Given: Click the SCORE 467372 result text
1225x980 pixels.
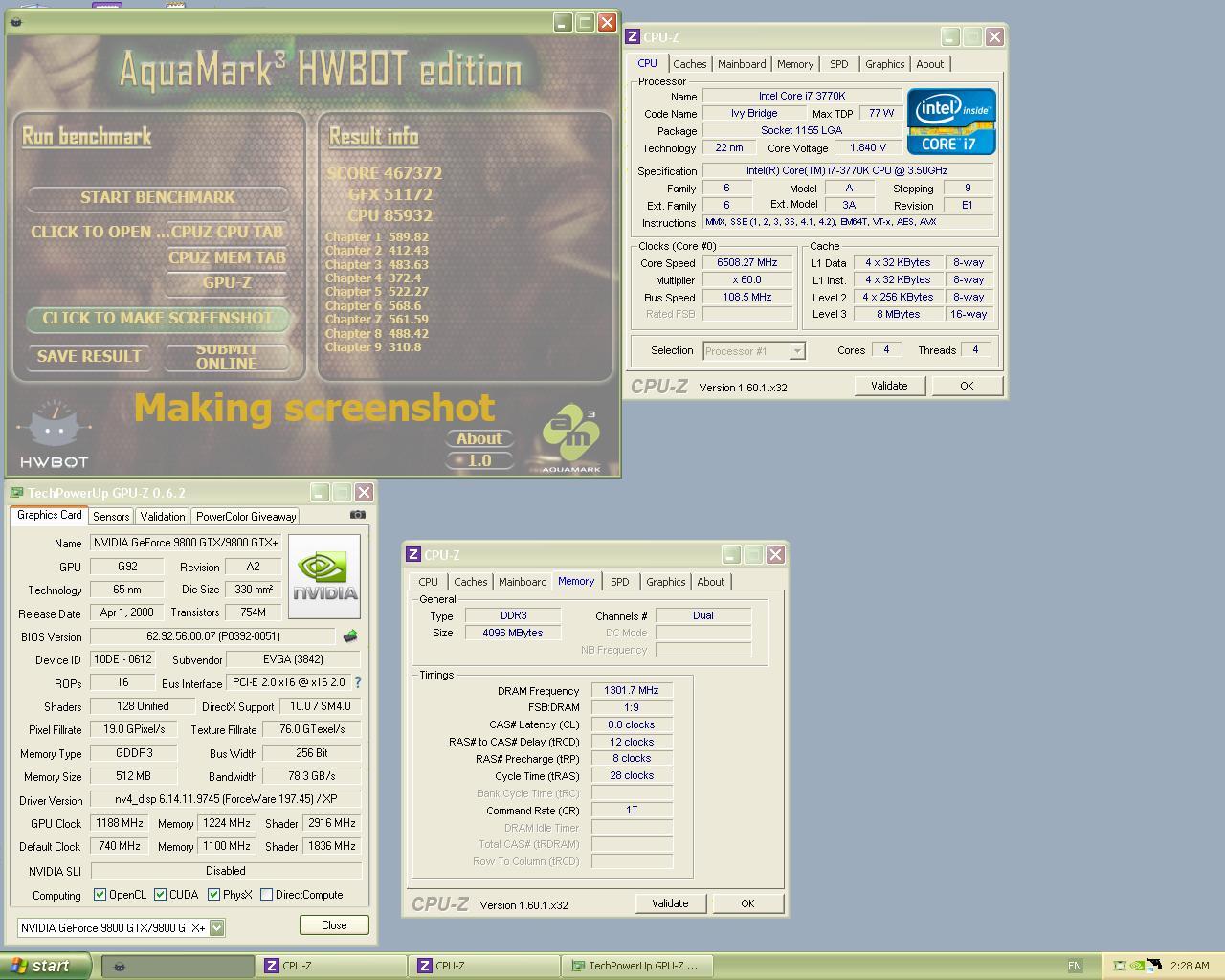Looking at the screenshot, I should [x=385, y=173].
